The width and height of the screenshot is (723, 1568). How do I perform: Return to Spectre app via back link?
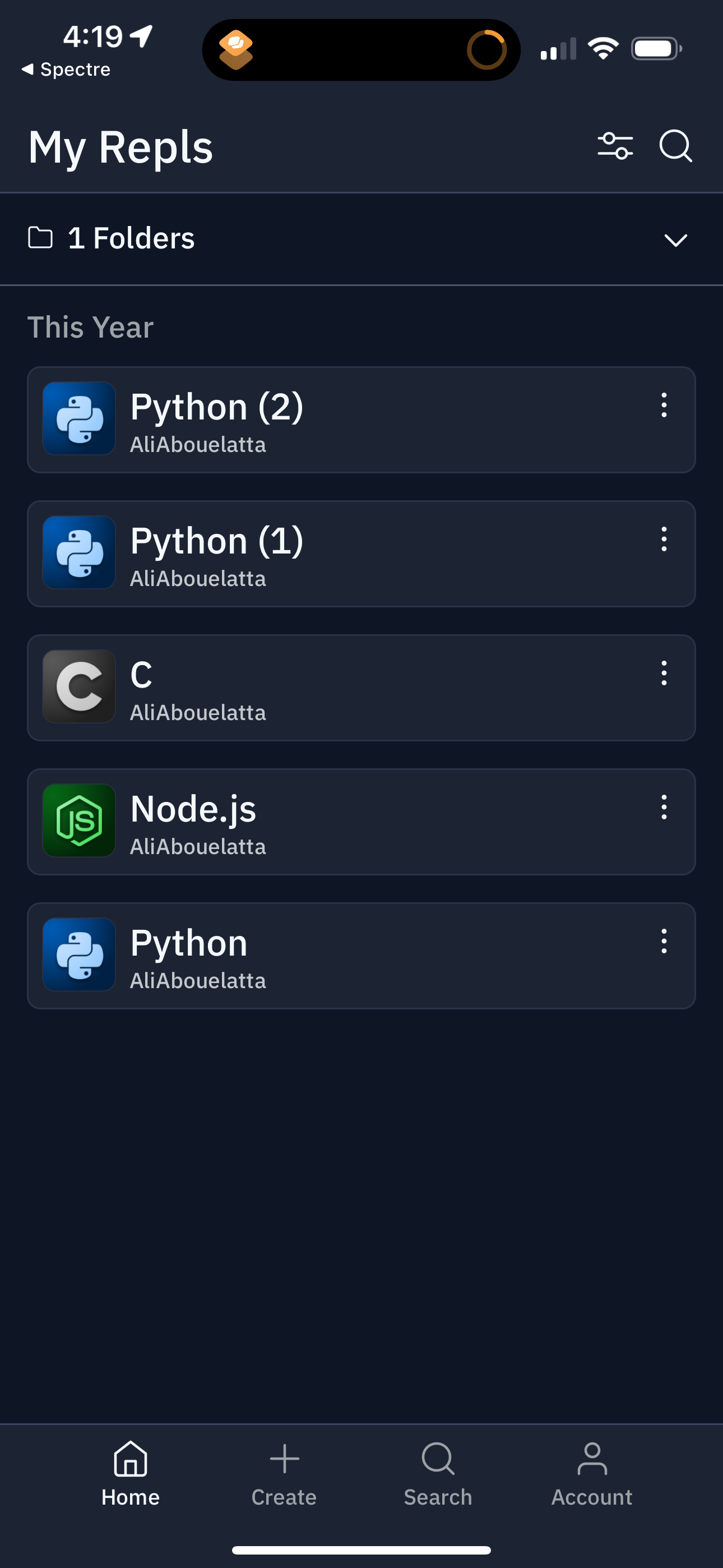click(x=66, y=70)
